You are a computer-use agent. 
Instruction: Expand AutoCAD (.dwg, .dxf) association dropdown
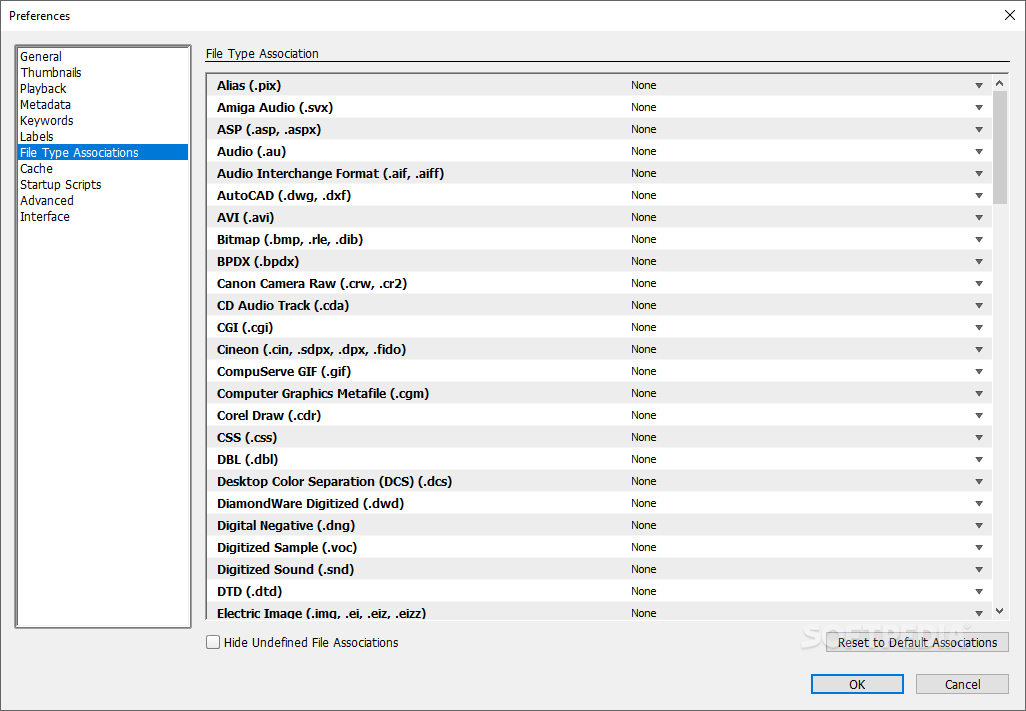tap(979, 196)
